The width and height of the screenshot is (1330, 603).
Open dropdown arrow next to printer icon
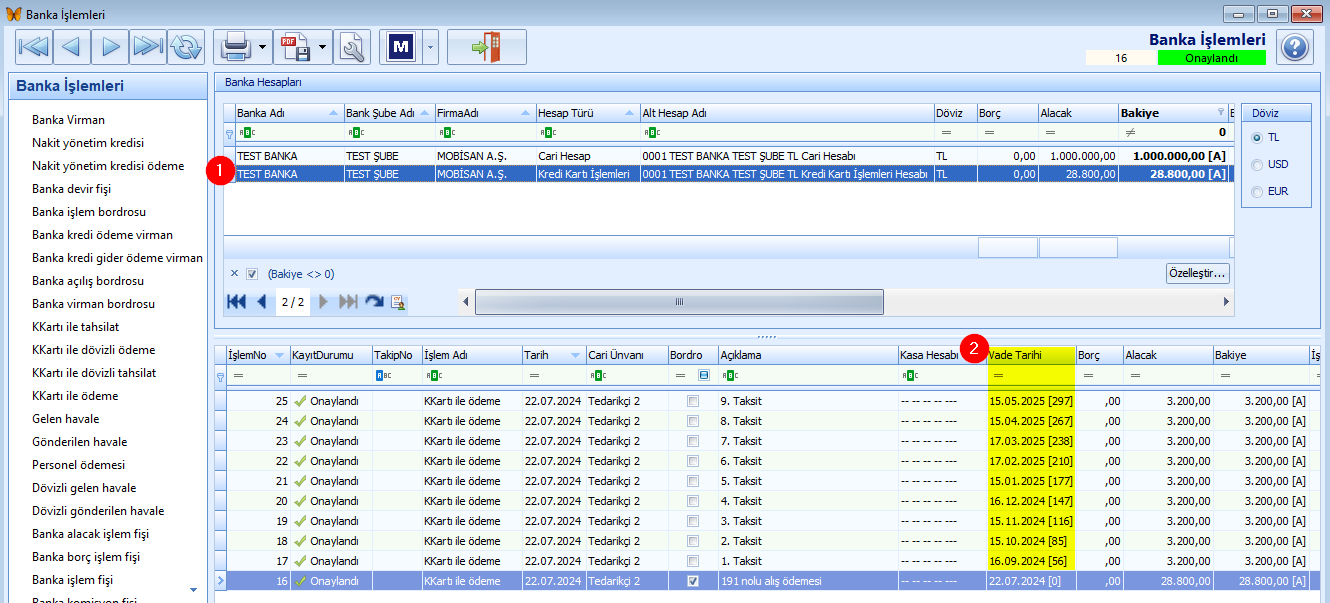(x=262, y=46)
